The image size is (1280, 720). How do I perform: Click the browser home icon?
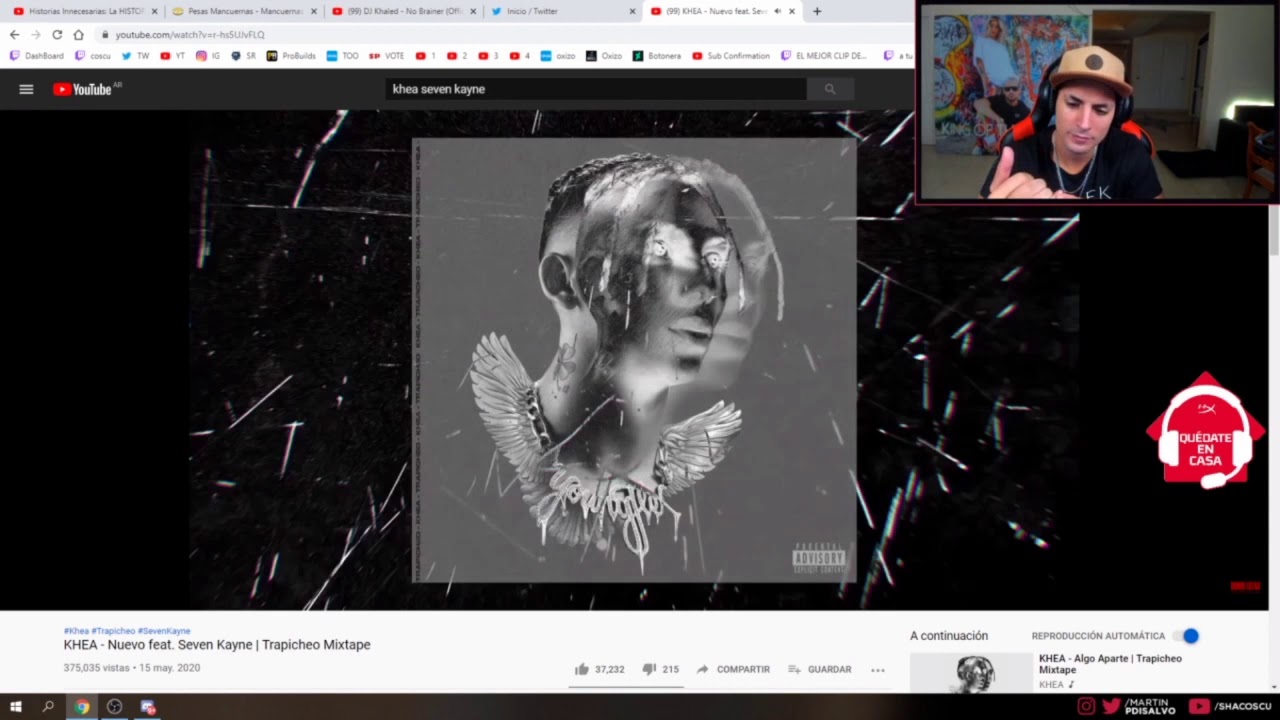pyautogui.click(x=78, y=34)
